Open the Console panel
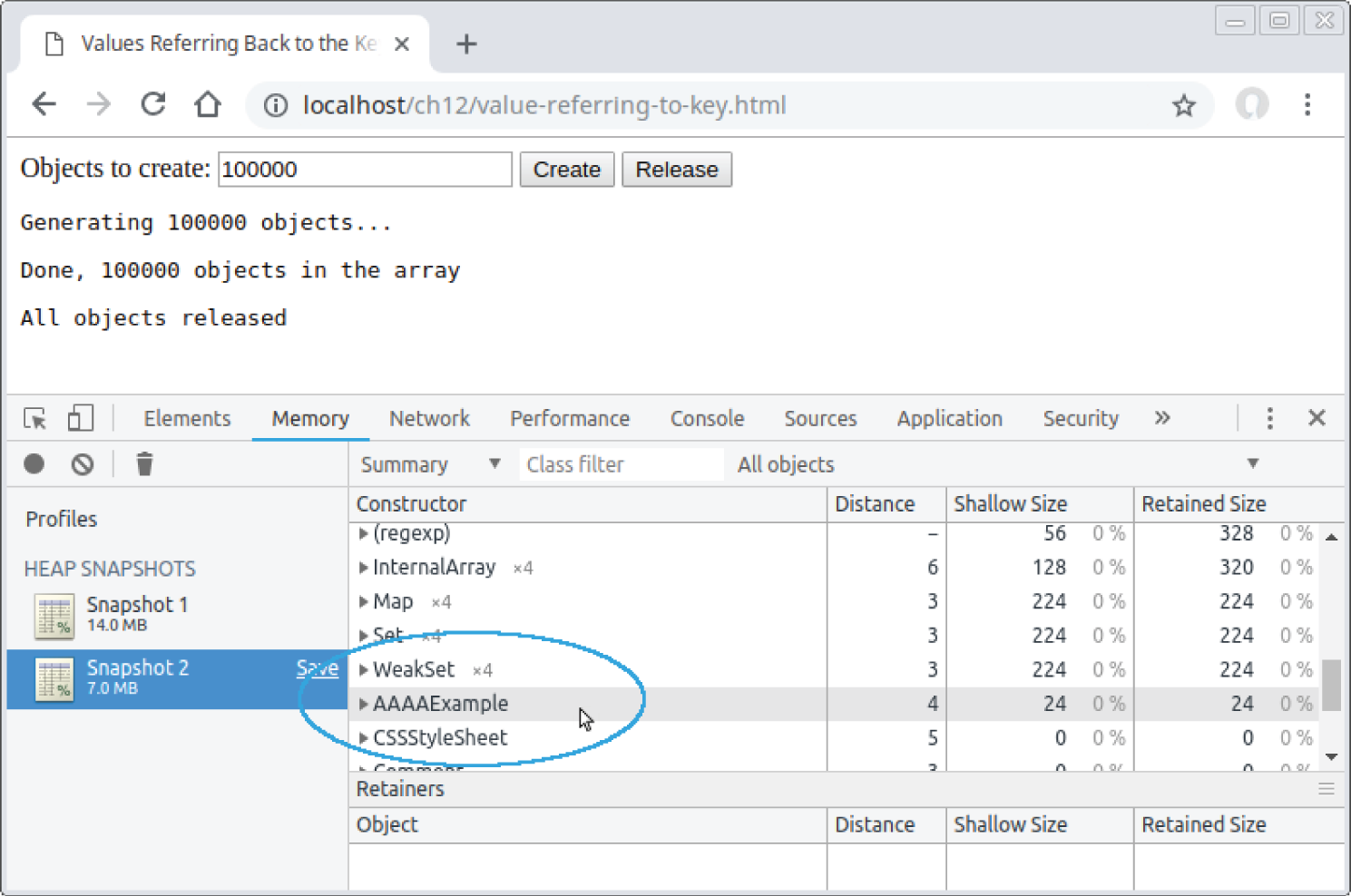Viewport: 1351px width, 896px height. click(x=707, y=418)
